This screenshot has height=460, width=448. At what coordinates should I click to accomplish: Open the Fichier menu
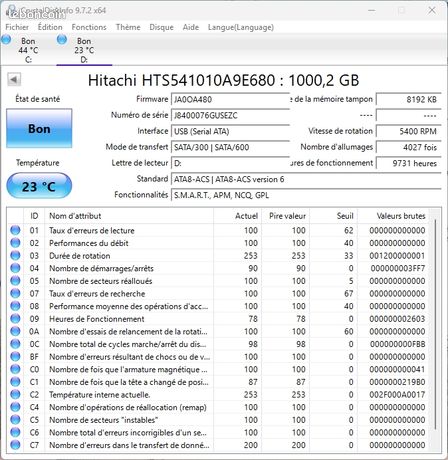17,27
